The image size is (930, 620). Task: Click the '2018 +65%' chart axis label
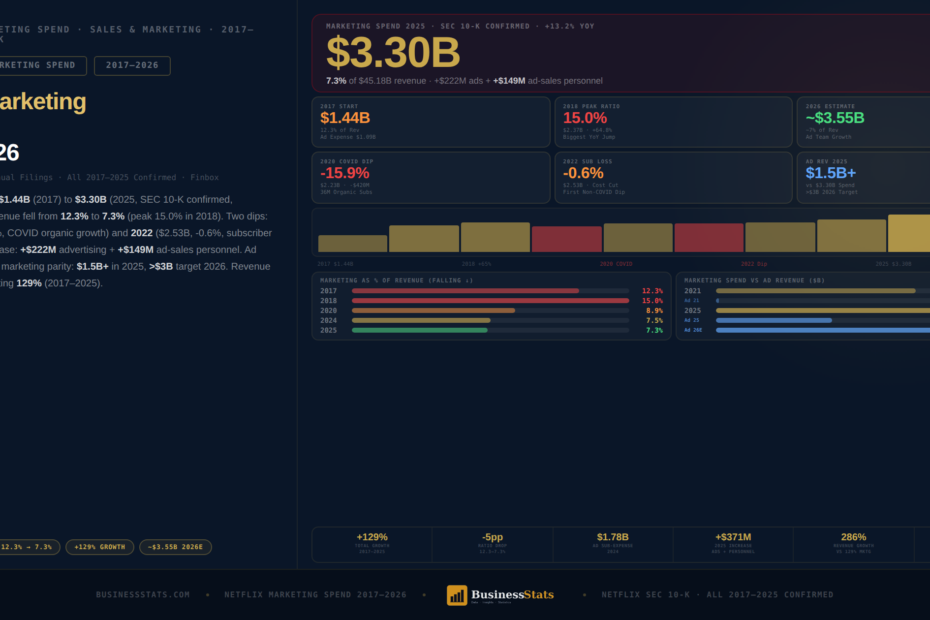476,264
